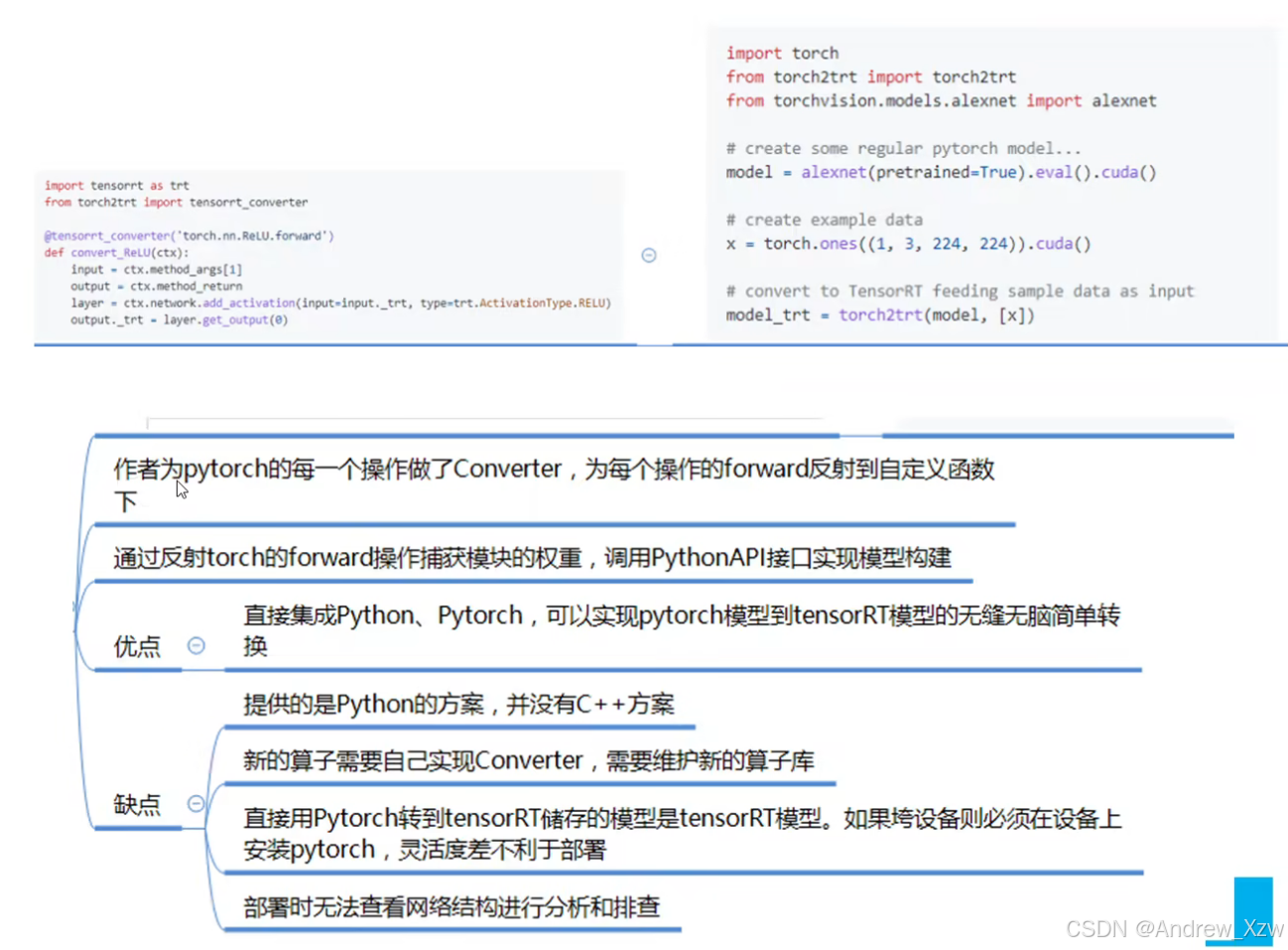Open the torch2trt alexnet example code image
The image size is (1288, 950).
tap(992, 185)
